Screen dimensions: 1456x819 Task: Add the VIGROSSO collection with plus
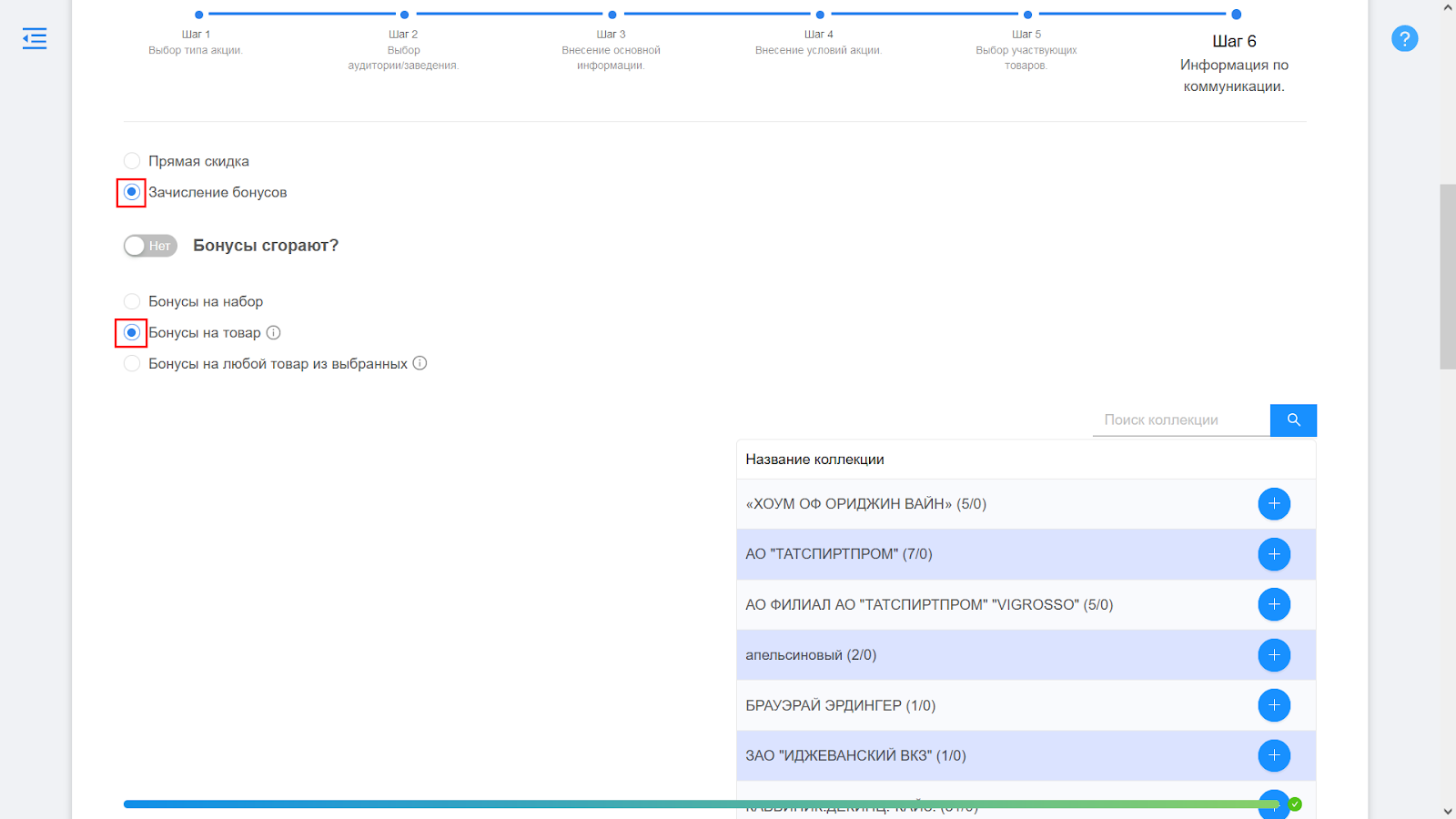pos(1274,604)
